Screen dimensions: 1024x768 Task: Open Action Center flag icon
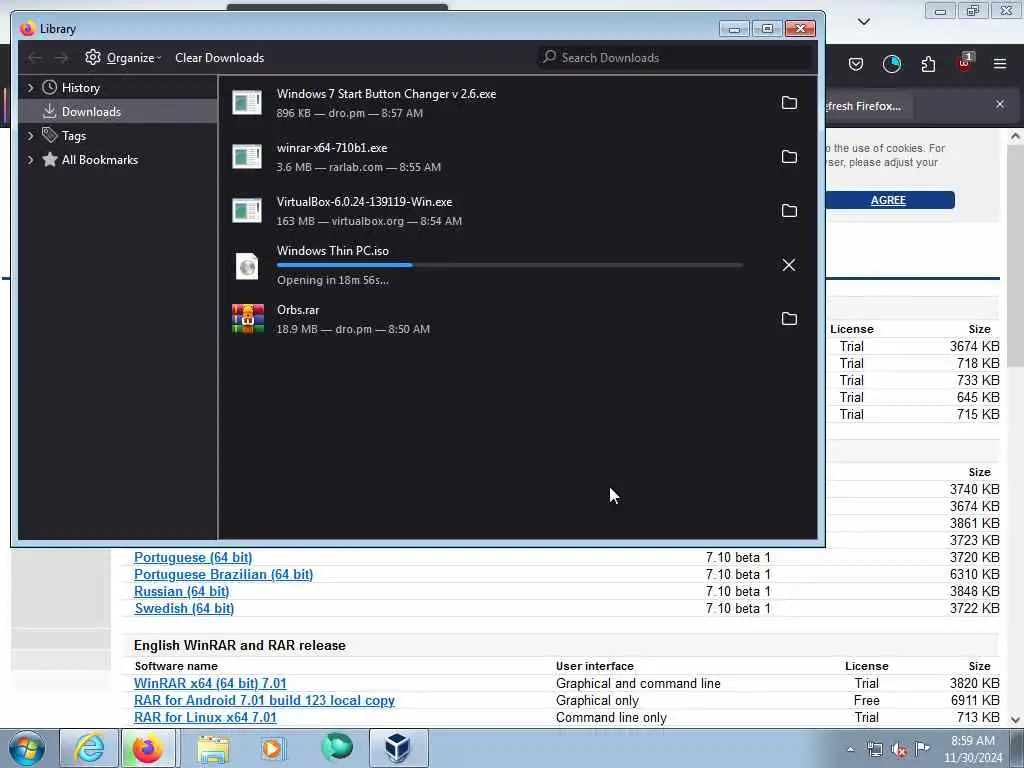point(922,749)
